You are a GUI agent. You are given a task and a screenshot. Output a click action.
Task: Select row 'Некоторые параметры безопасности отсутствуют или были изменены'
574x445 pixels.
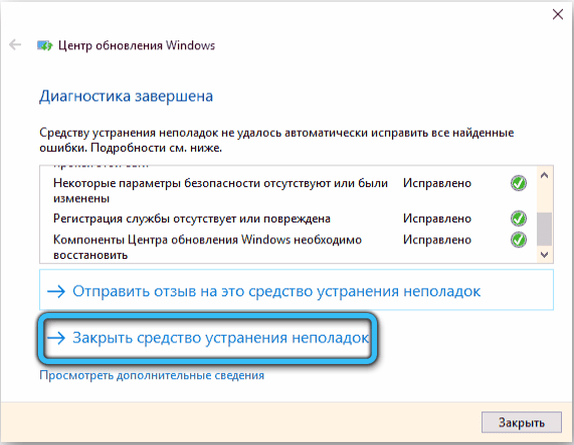pos(290,190)
